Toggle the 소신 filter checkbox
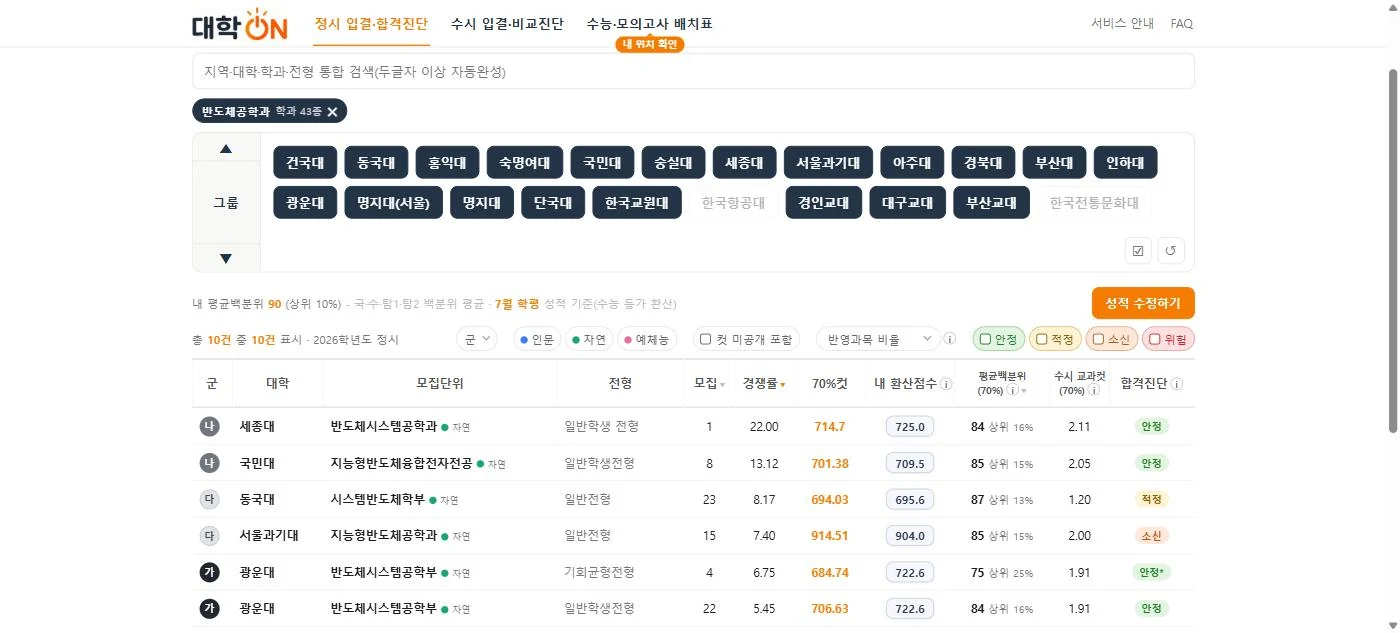Image resolution: width=1400 pixels, height=633 pixels. (x=1098, y=339)
